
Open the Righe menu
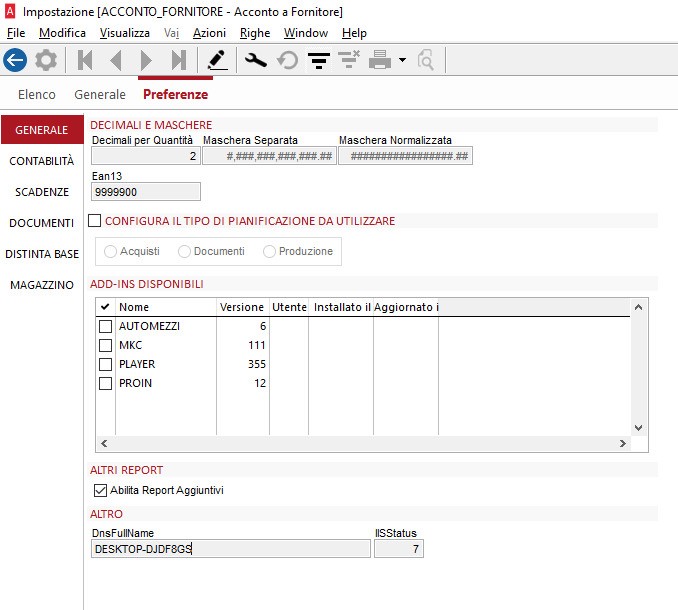click(x=255, y=33)
